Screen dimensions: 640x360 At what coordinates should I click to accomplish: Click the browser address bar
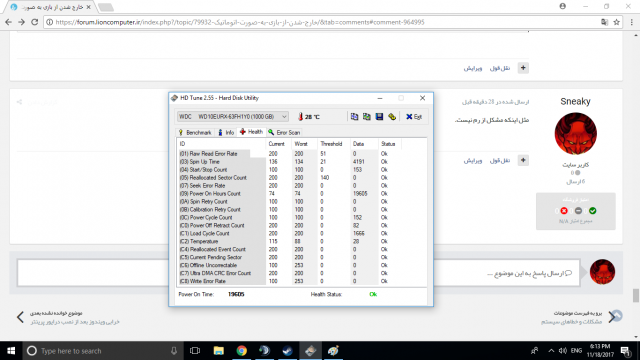tap(322, 22)
